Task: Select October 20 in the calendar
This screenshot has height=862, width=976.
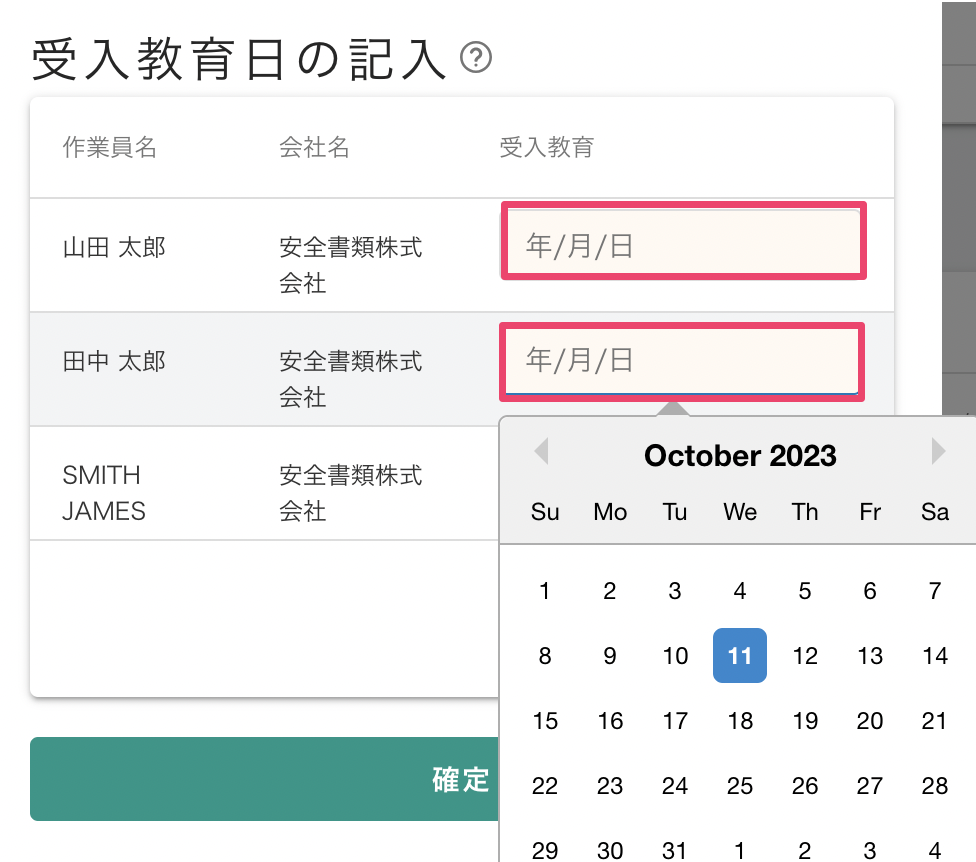Action: click(869, 721)
